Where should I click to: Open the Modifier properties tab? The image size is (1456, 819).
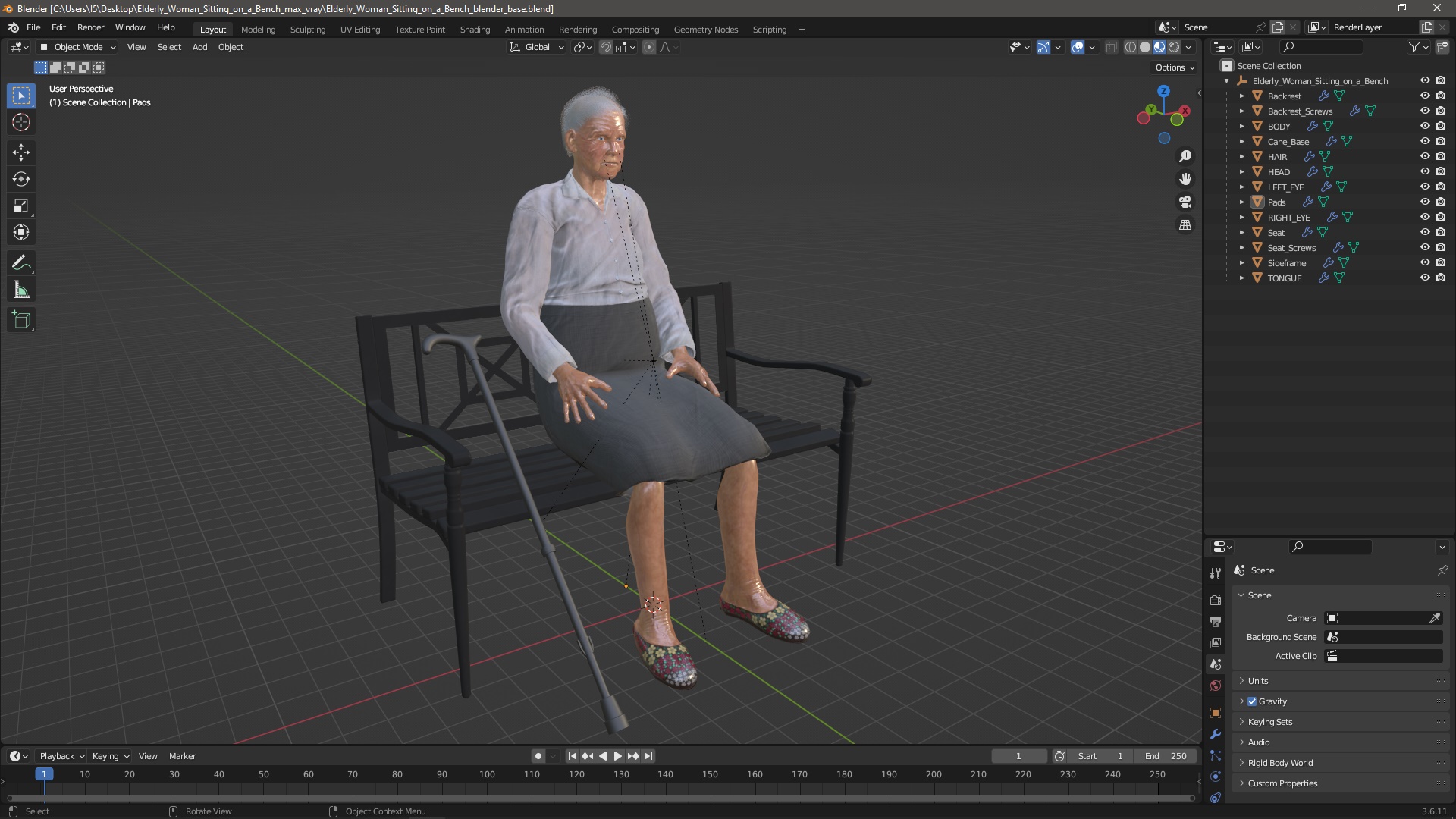[x=1216, y=734]
